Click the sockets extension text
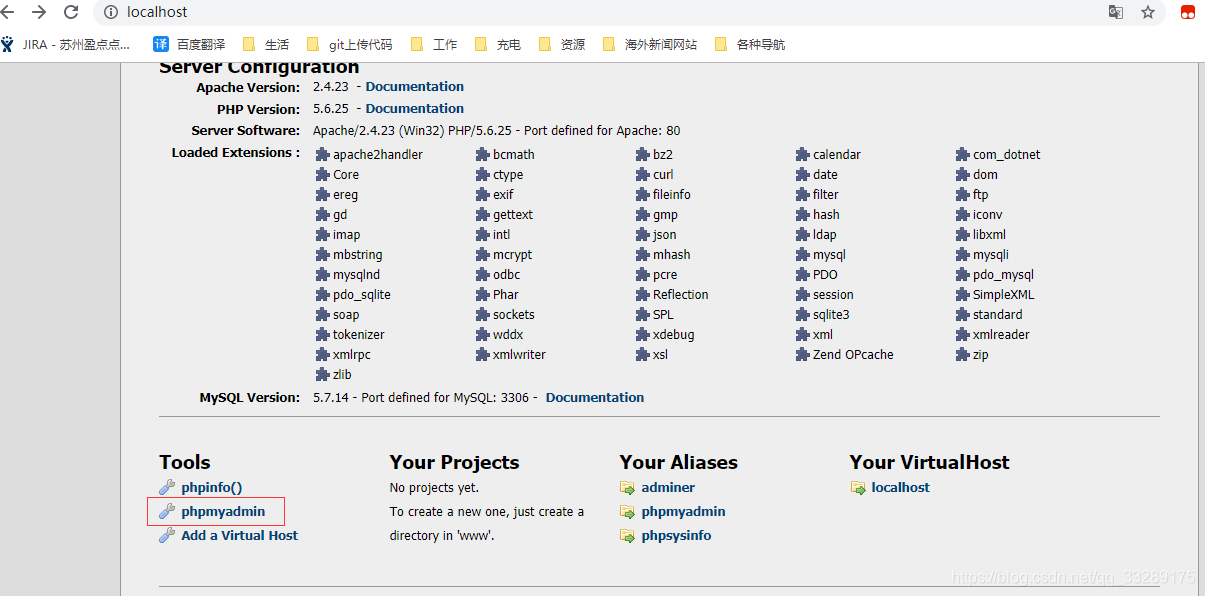This screenshot has height=596, width=1205. click(x=514, y=315)
